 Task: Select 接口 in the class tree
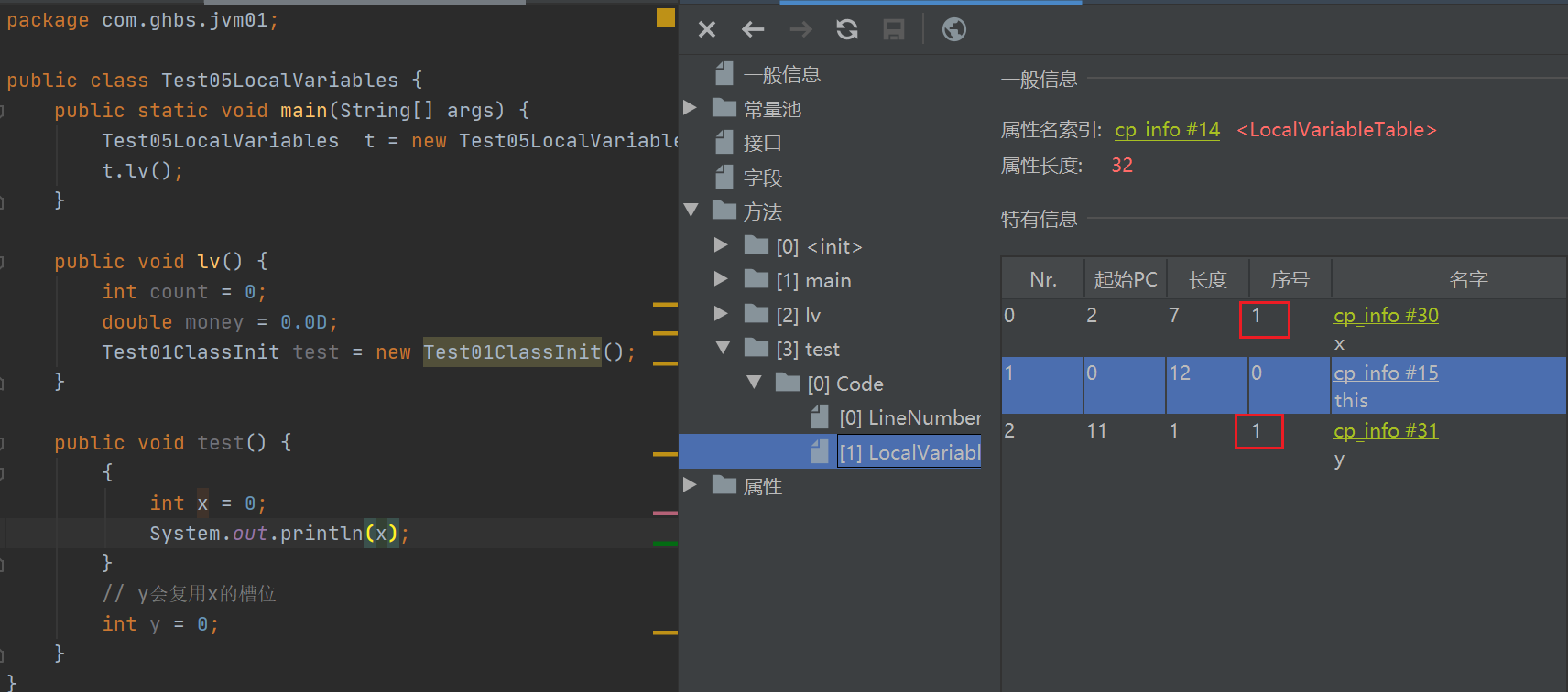763,143
